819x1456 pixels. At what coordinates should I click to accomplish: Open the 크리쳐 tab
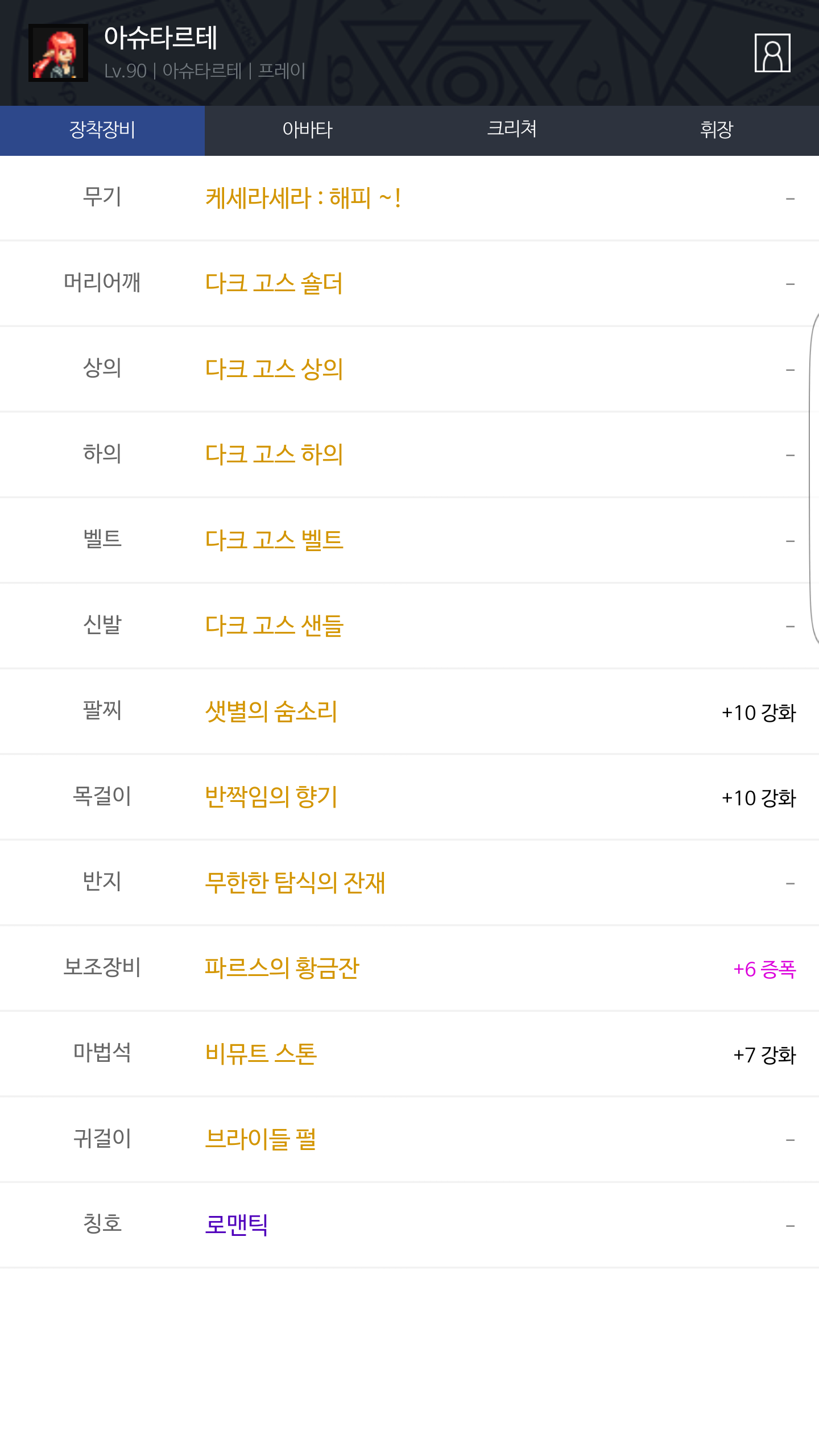pos(512,130)
